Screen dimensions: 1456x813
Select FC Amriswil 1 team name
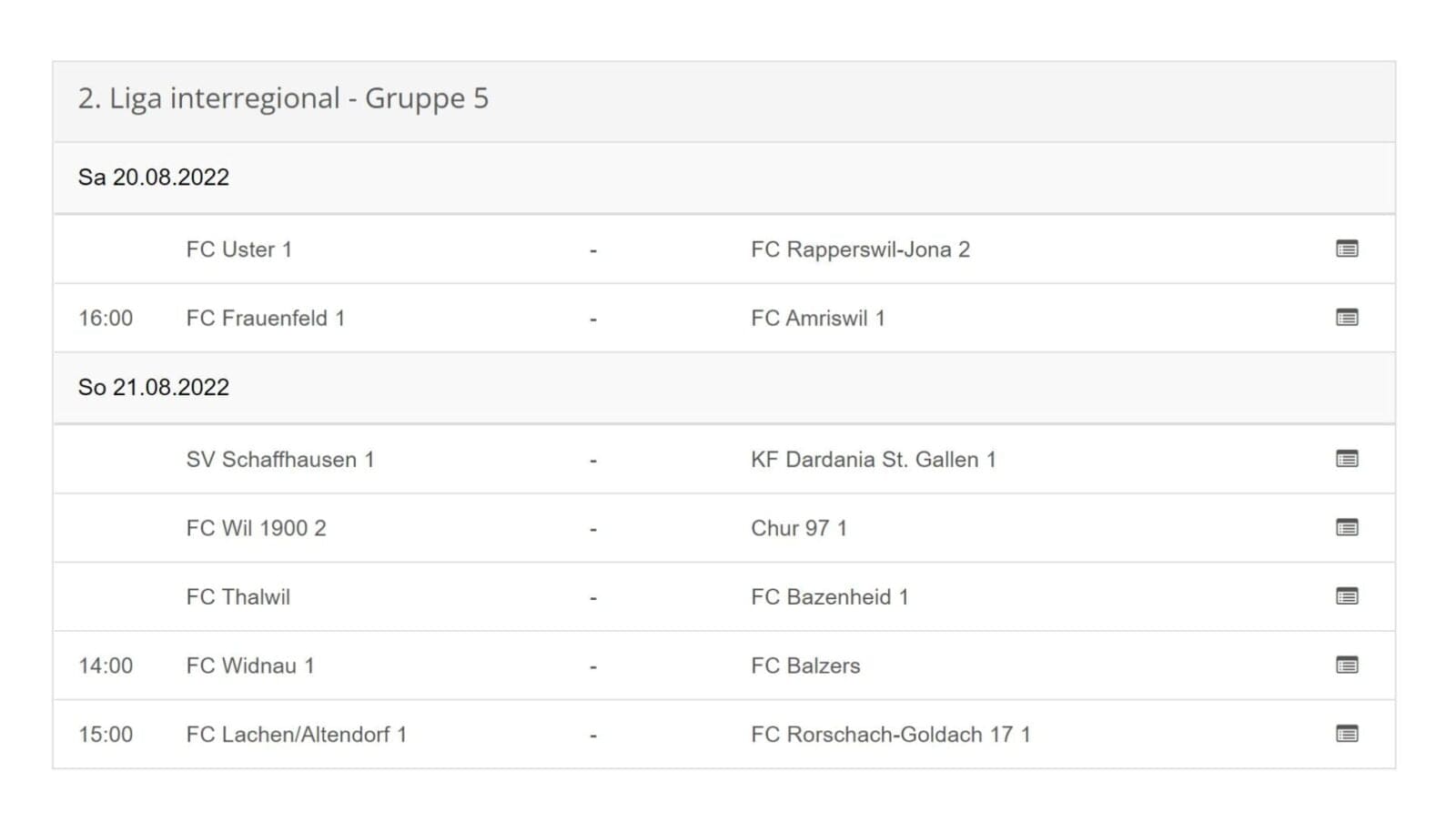tap(817, 319)
